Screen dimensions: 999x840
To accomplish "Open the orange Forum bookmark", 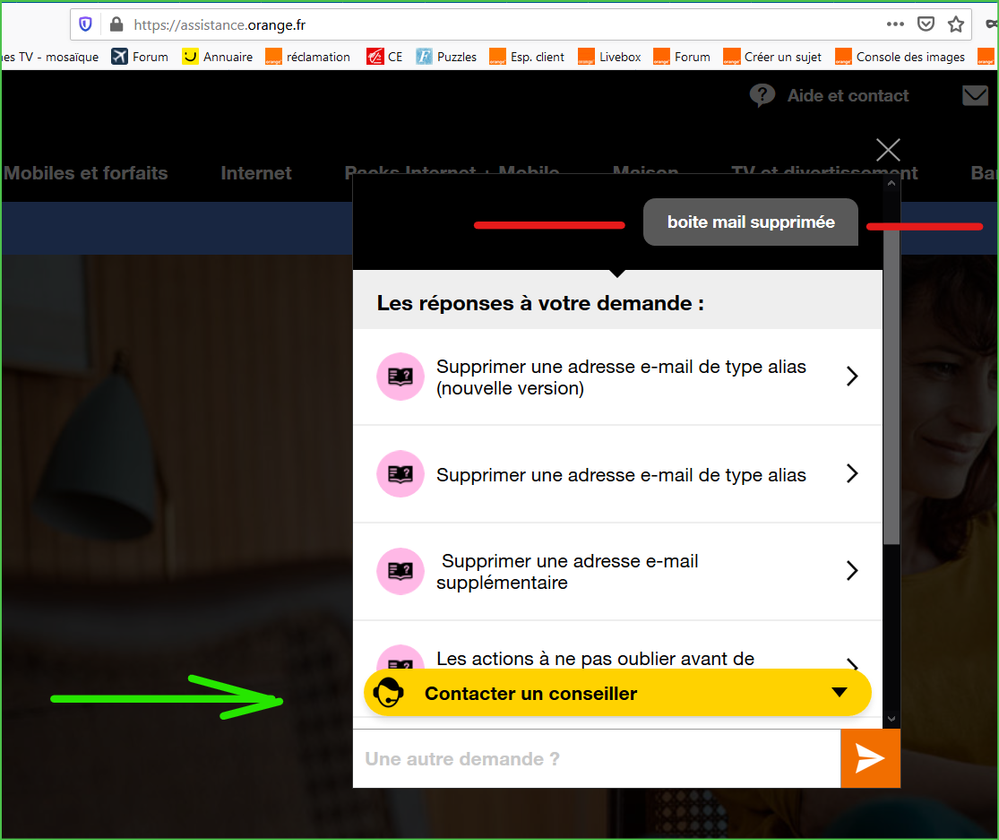I will (682, 57).
